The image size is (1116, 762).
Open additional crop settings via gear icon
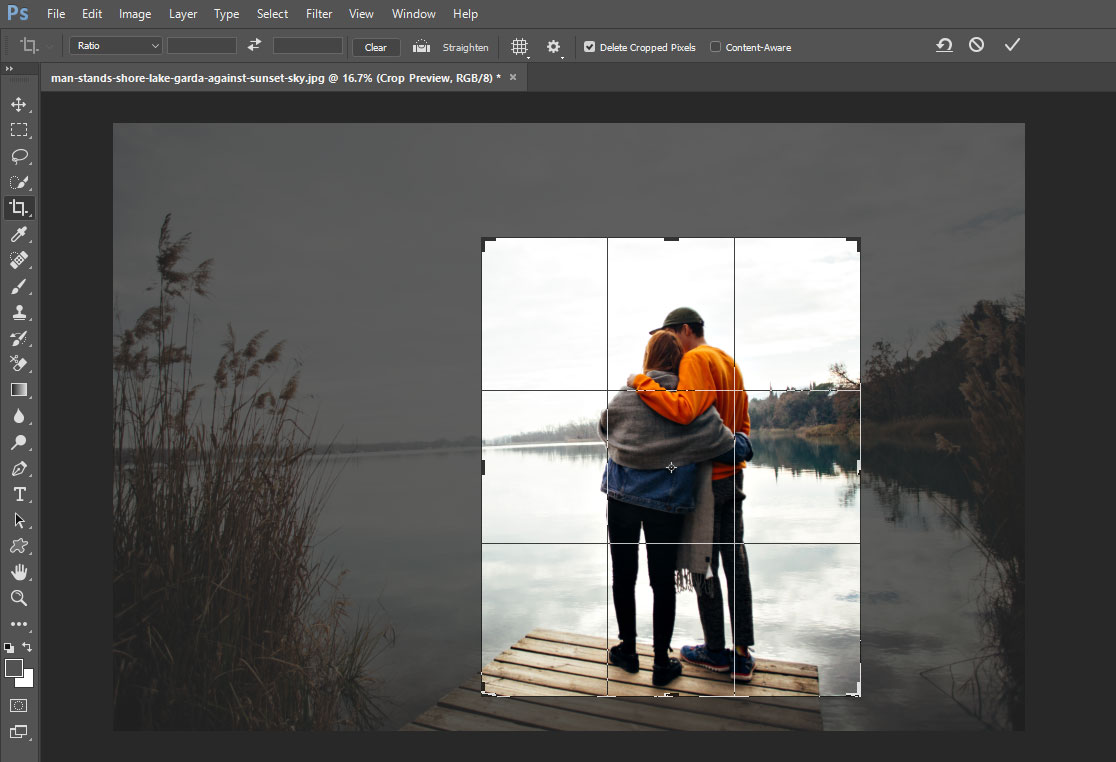coord(553,46)
